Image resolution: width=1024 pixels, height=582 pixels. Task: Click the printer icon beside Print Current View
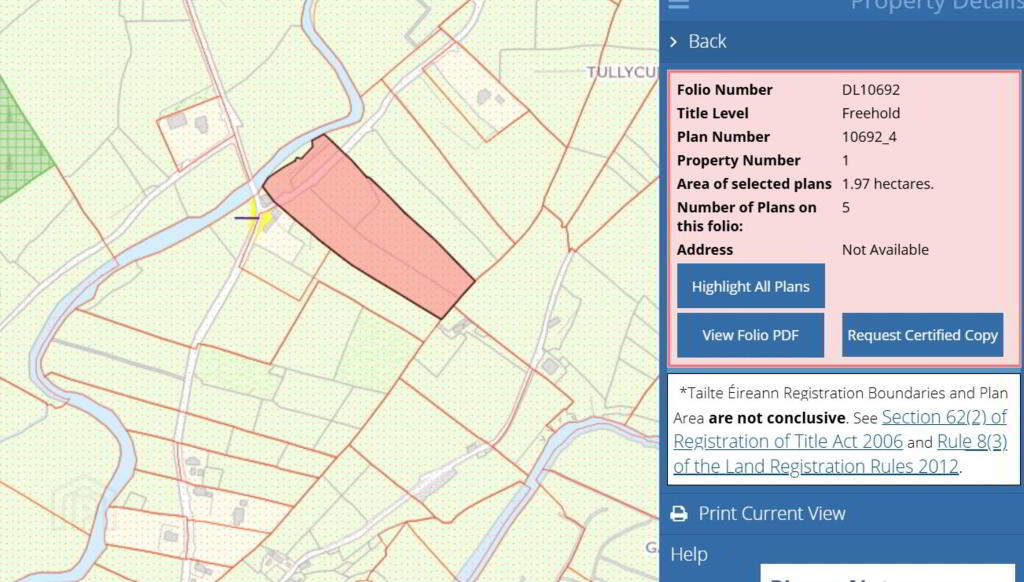click(x=679, y=514)
